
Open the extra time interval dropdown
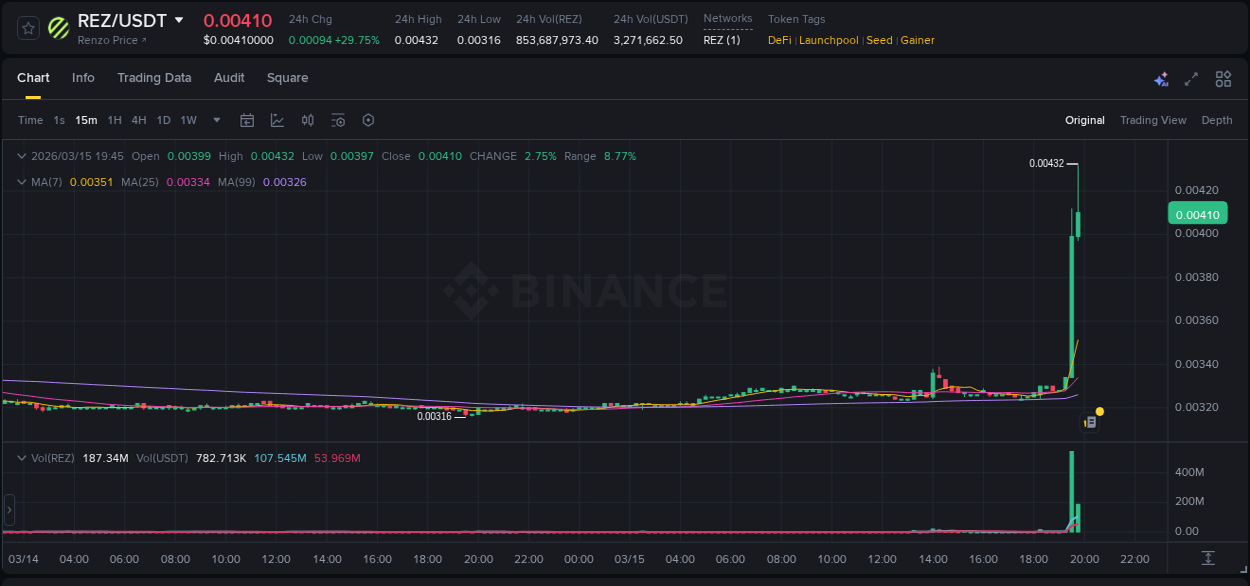(216, 120)
